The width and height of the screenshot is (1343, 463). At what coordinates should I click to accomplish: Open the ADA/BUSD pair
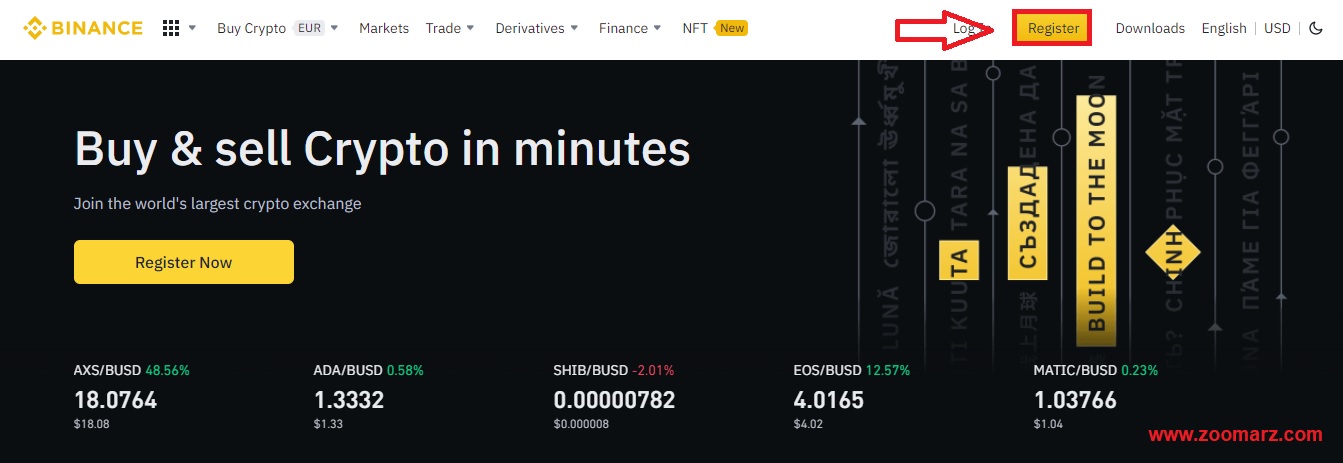pyautogui.click(x=349, y=370)
